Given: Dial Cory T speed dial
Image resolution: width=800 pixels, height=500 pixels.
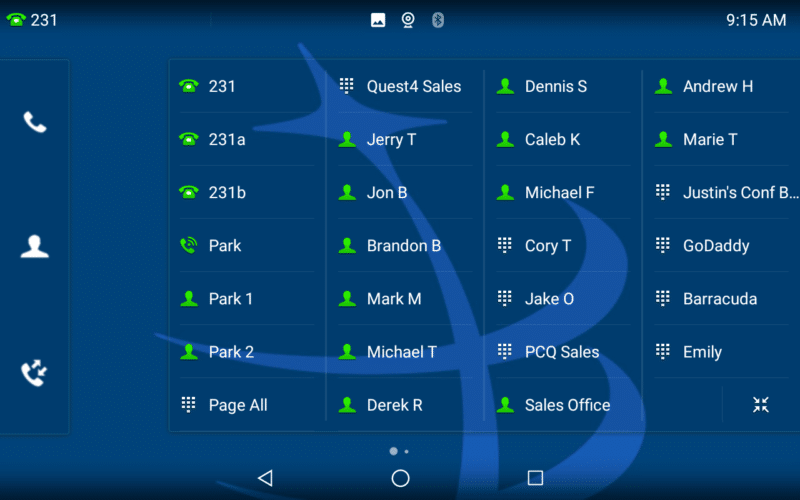Looking at the screenshot, I should click(x=563, y=245).
